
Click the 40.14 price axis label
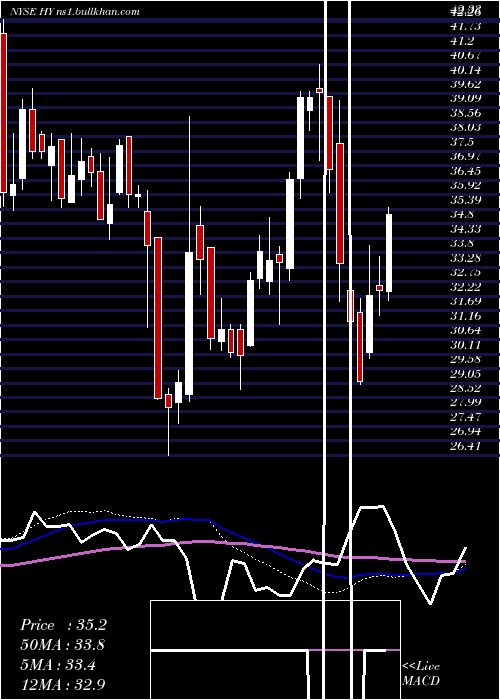pos(466,70)
